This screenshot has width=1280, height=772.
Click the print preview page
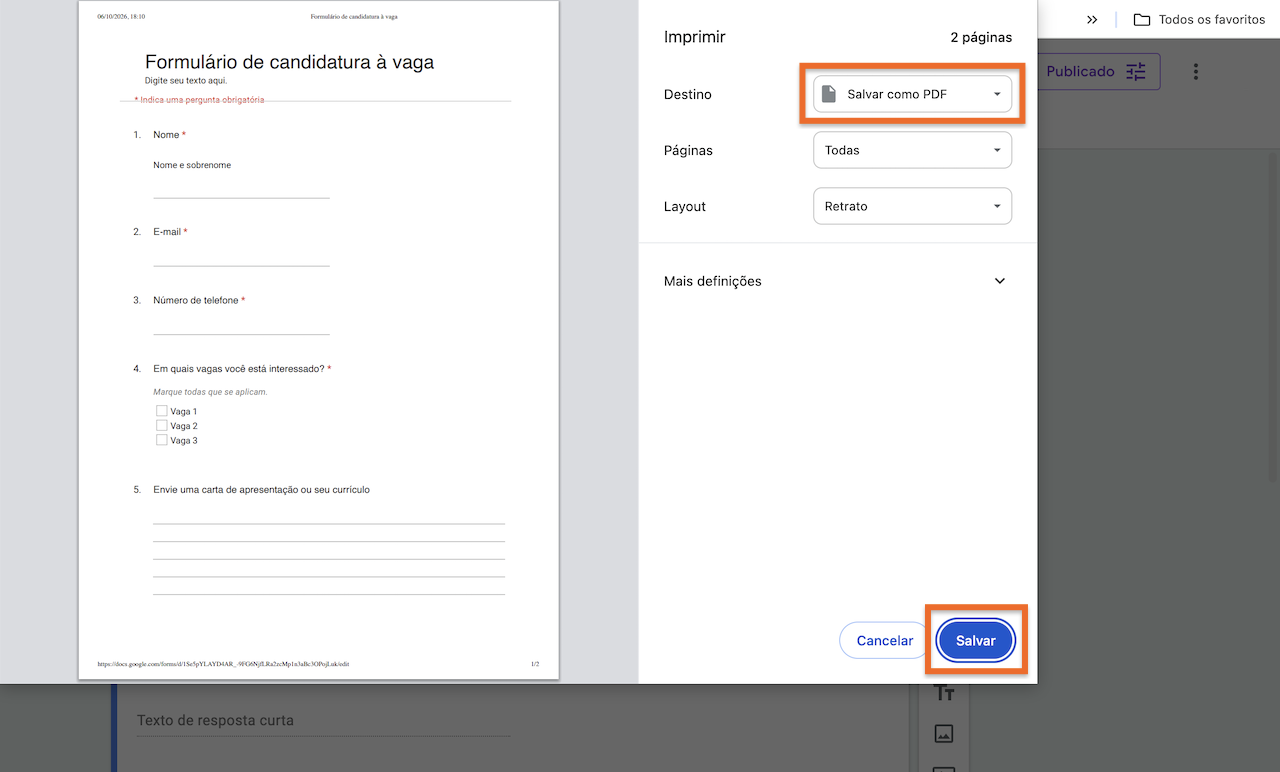[x=319, y=340]
